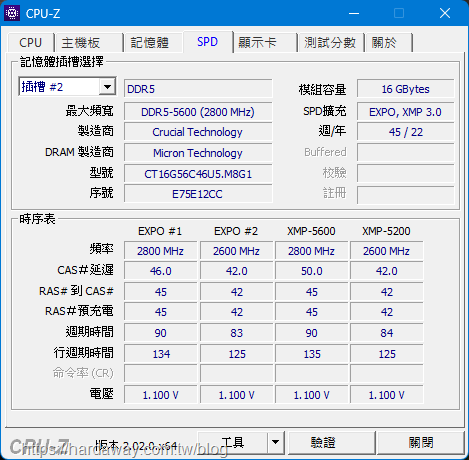Click the EXPO, XMP 3.0 value
This screenshot has width=469, height=460.
coord(405,112)
